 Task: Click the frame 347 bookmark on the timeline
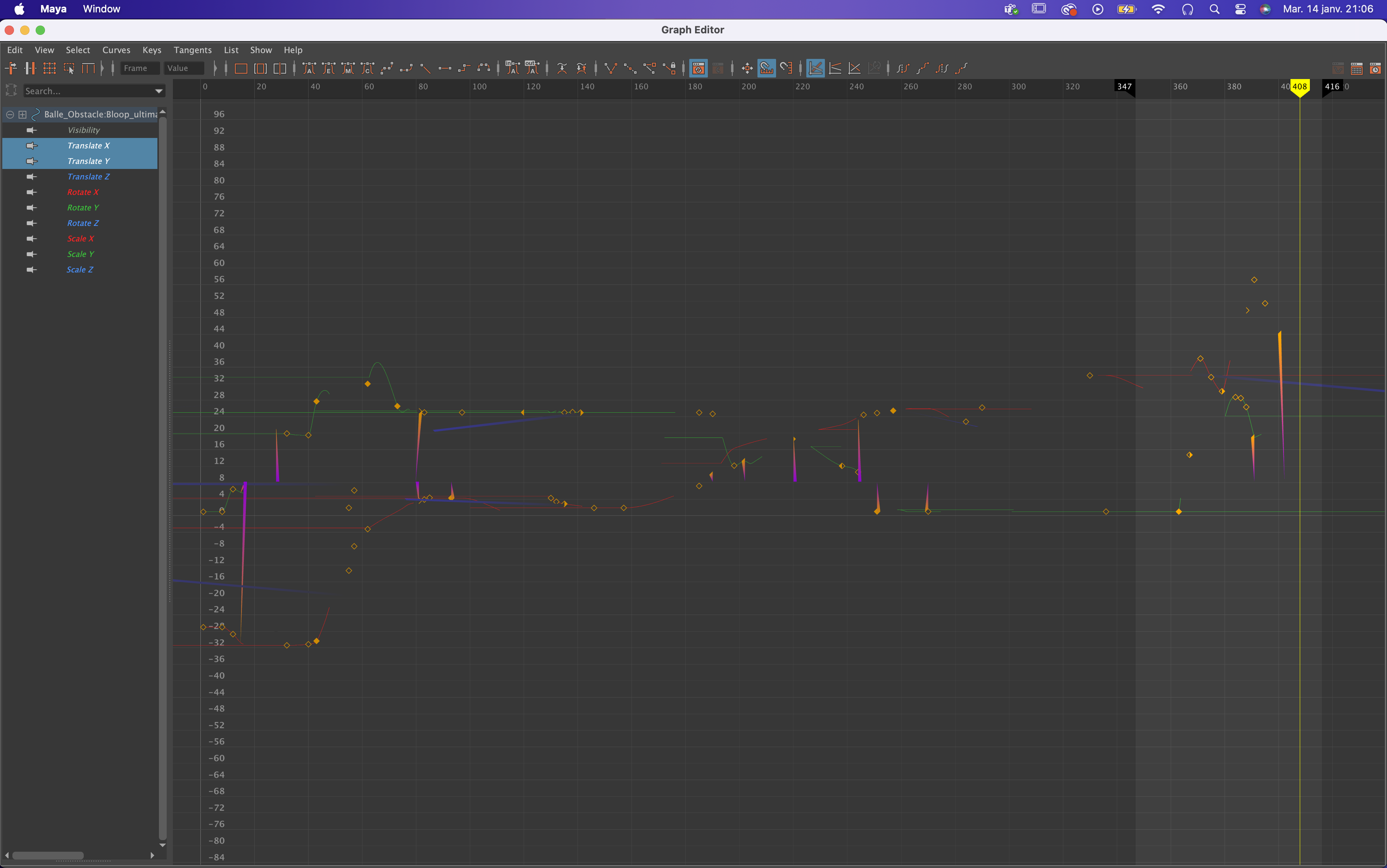(x=1124, y=87)
